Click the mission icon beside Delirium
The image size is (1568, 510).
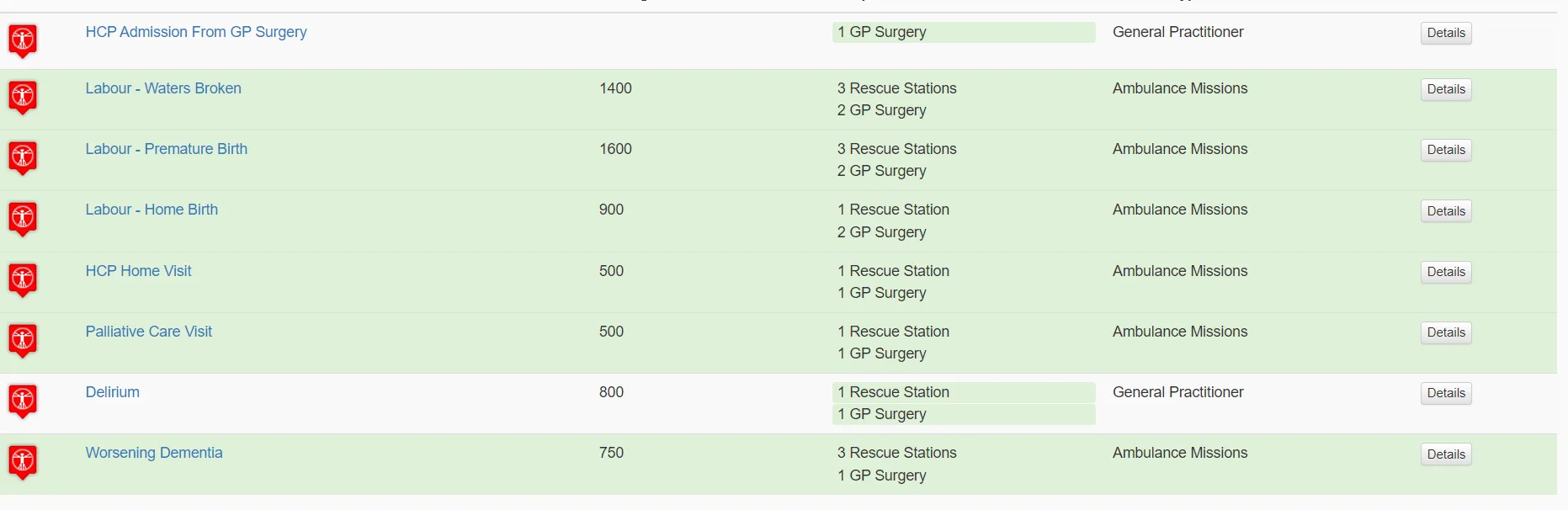[x=23, y=401]
